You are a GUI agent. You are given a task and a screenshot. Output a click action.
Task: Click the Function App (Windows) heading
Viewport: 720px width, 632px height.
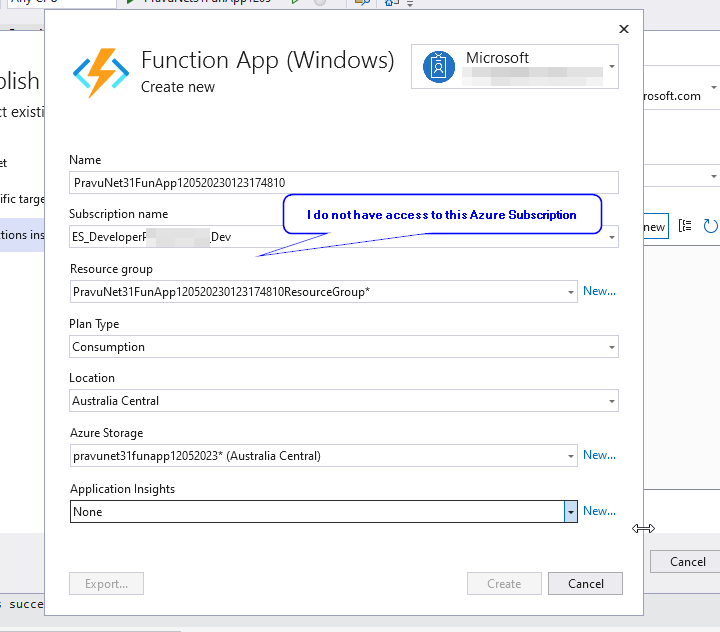click(x=268, y=60)
